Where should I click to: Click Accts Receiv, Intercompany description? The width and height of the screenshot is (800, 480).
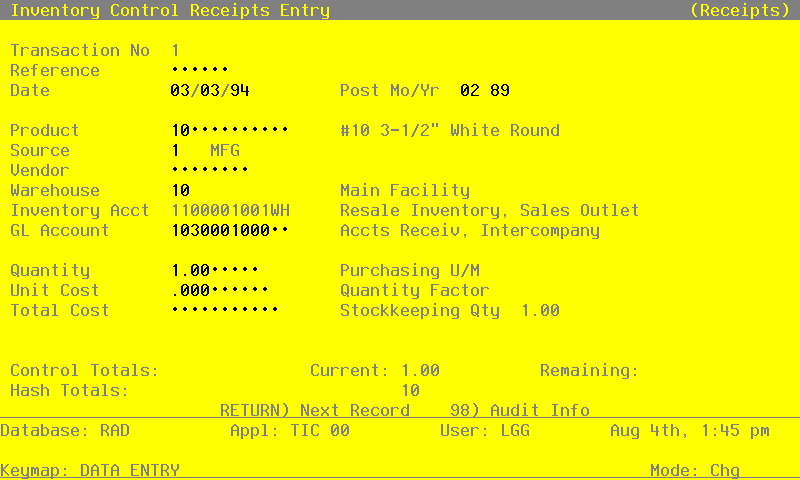coord(470,230)
